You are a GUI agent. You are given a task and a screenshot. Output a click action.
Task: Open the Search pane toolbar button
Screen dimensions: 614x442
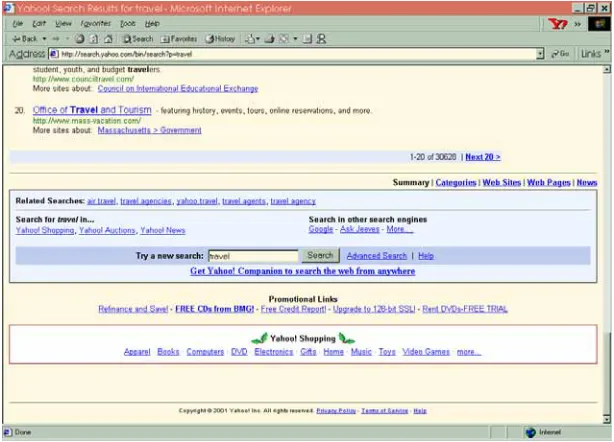click(x=138, y=39)
